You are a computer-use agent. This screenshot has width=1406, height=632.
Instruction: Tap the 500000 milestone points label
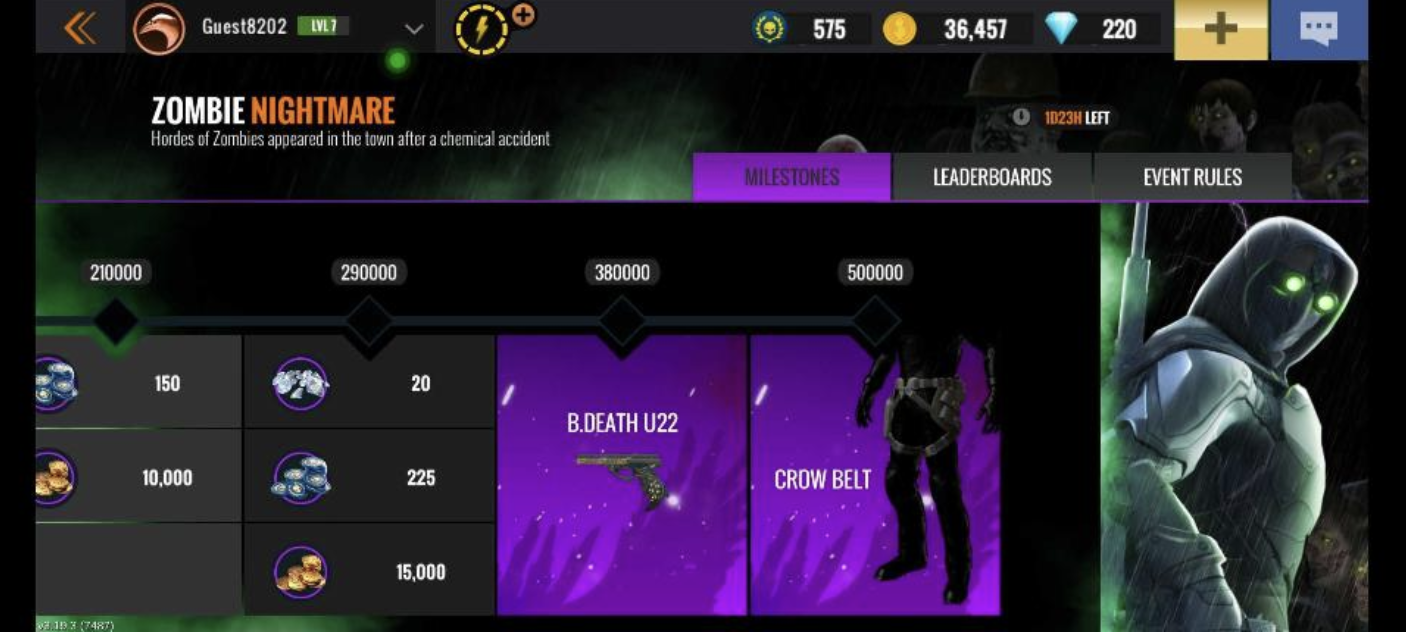[x=875, y=272]
